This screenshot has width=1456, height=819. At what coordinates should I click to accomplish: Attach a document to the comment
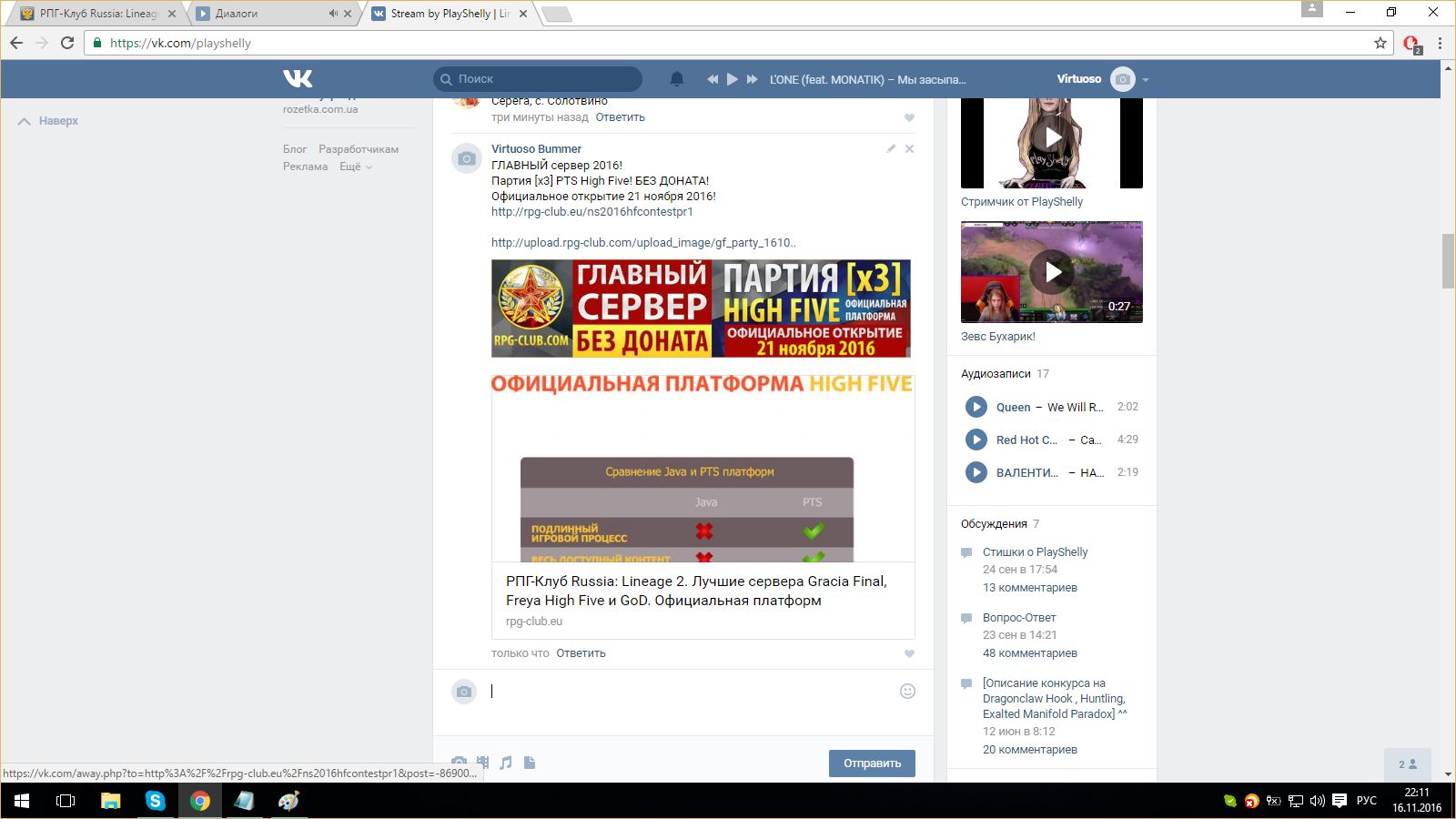point(530,763)
